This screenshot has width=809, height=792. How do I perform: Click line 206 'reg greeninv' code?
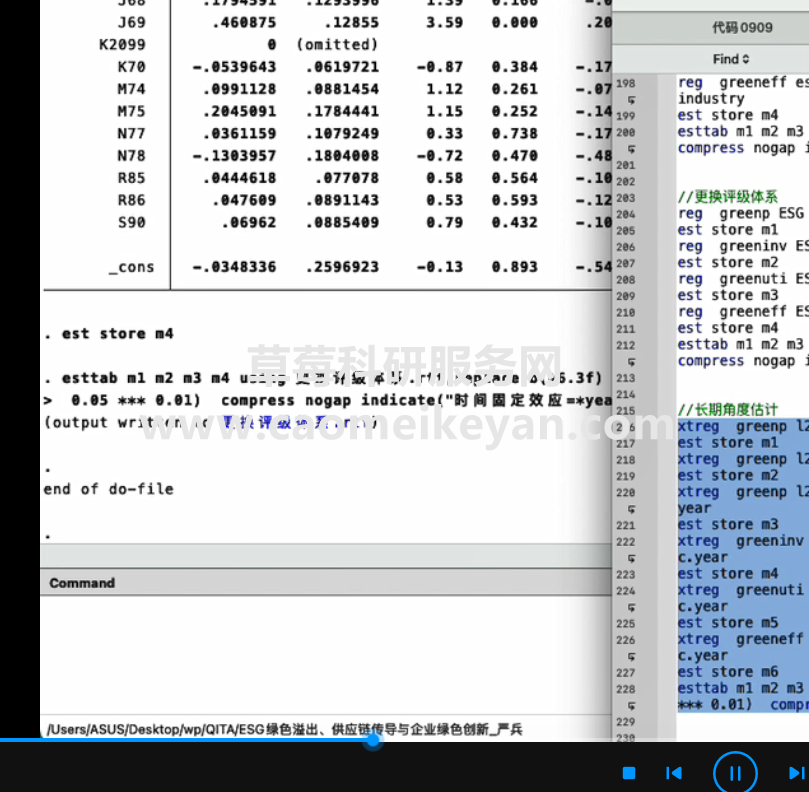pyautogui.click(x=743, y=246)
